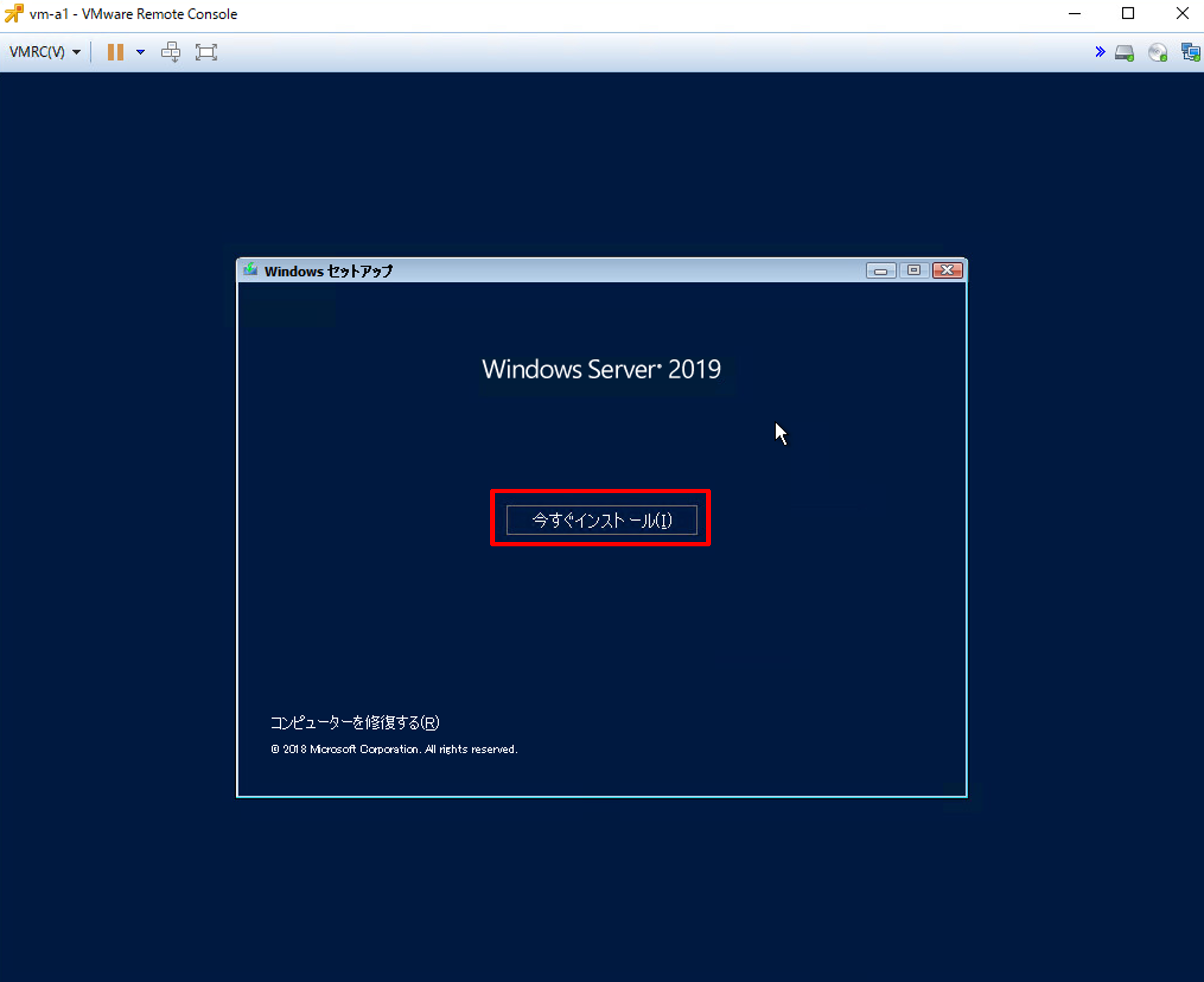Screen dimensions: 1204x982
Task: Click the 今すぐインストール(I) button
Action: tap(601, 520)
